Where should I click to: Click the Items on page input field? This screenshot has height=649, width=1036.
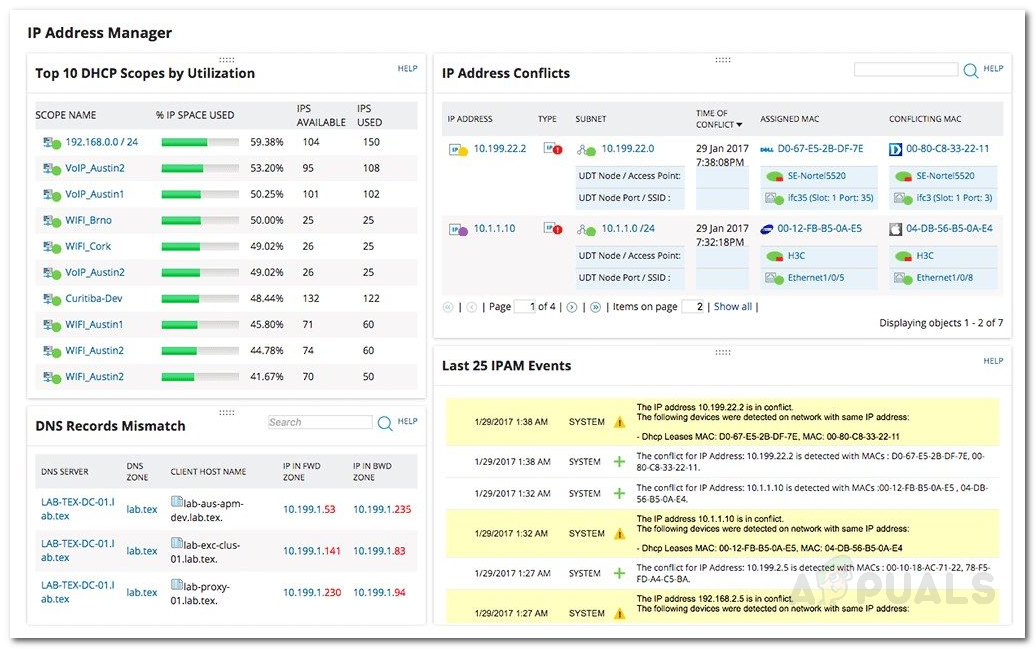pyautogui.click(x=690, y=306)
